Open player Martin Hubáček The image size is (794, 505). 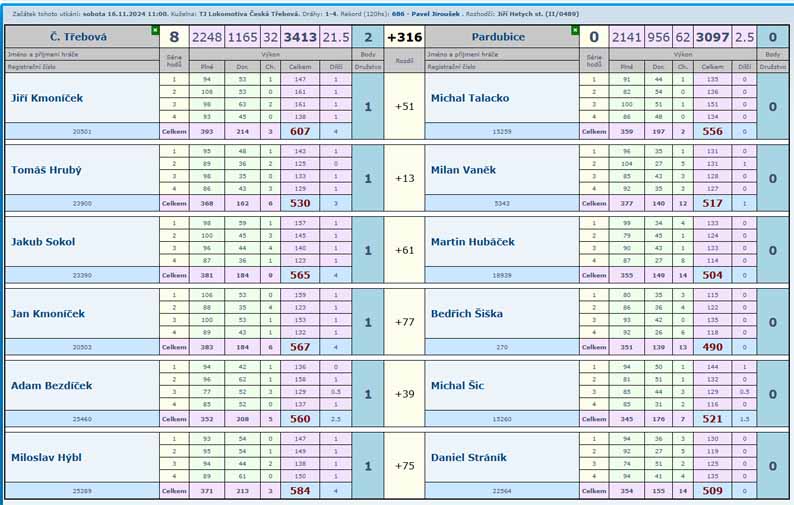[x=472, y=242]
